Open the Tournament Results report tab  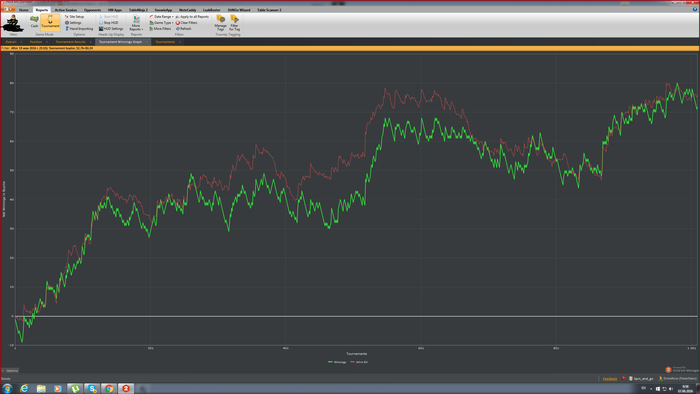(71, 42)
